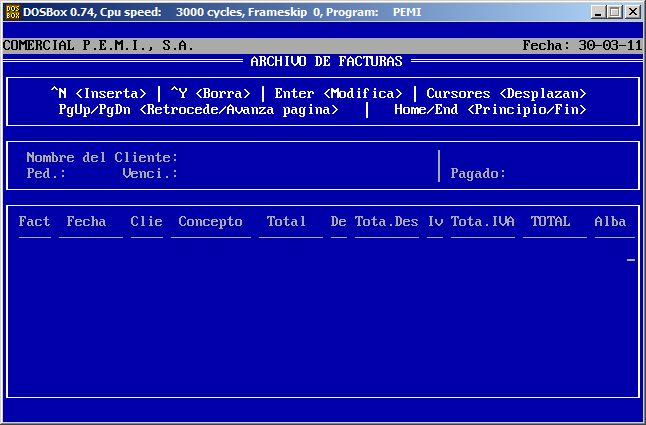This screenshot has width=646, height=425.
Task: Click the ARCHIVO DE FACTURAS title
Action: [326, 61]
